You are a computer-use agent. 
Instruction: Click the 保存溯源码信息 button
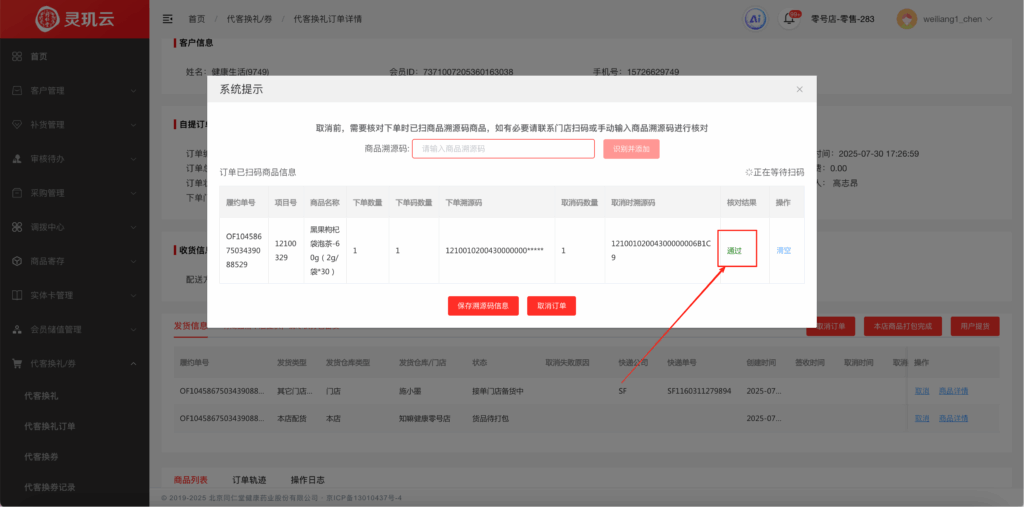point(483,306)
